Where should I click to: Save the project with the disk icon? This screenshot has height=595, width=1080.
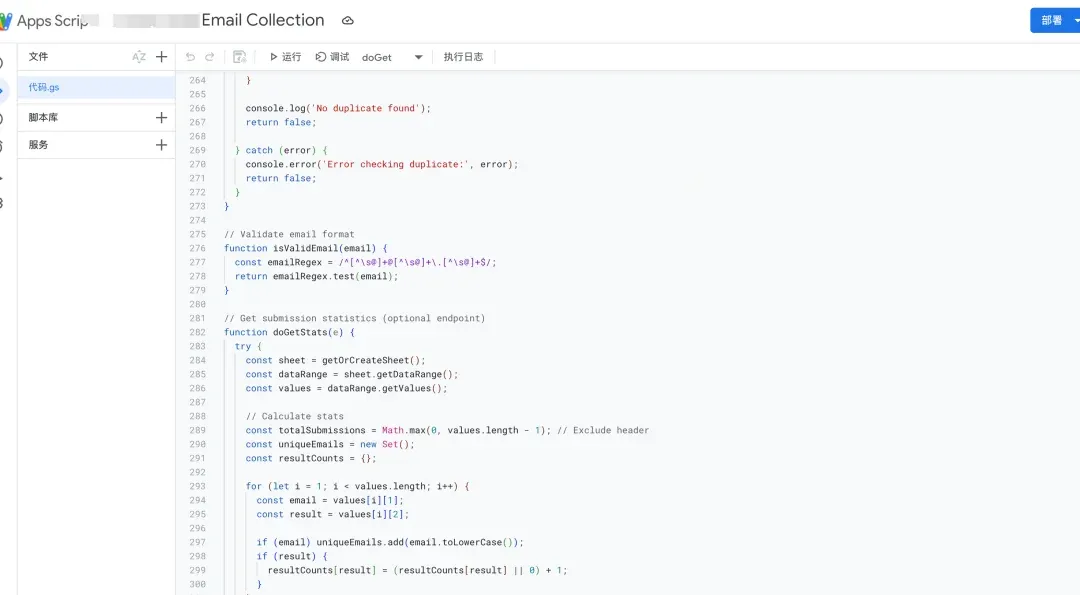tap(240, 57)
